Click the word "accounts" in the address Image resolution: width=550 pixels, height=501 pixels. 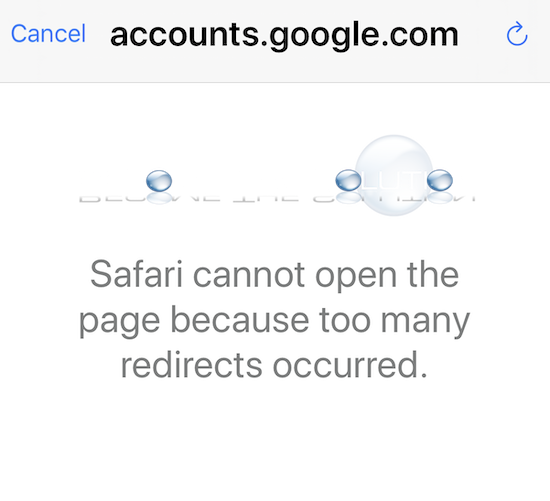coord(185,35)
